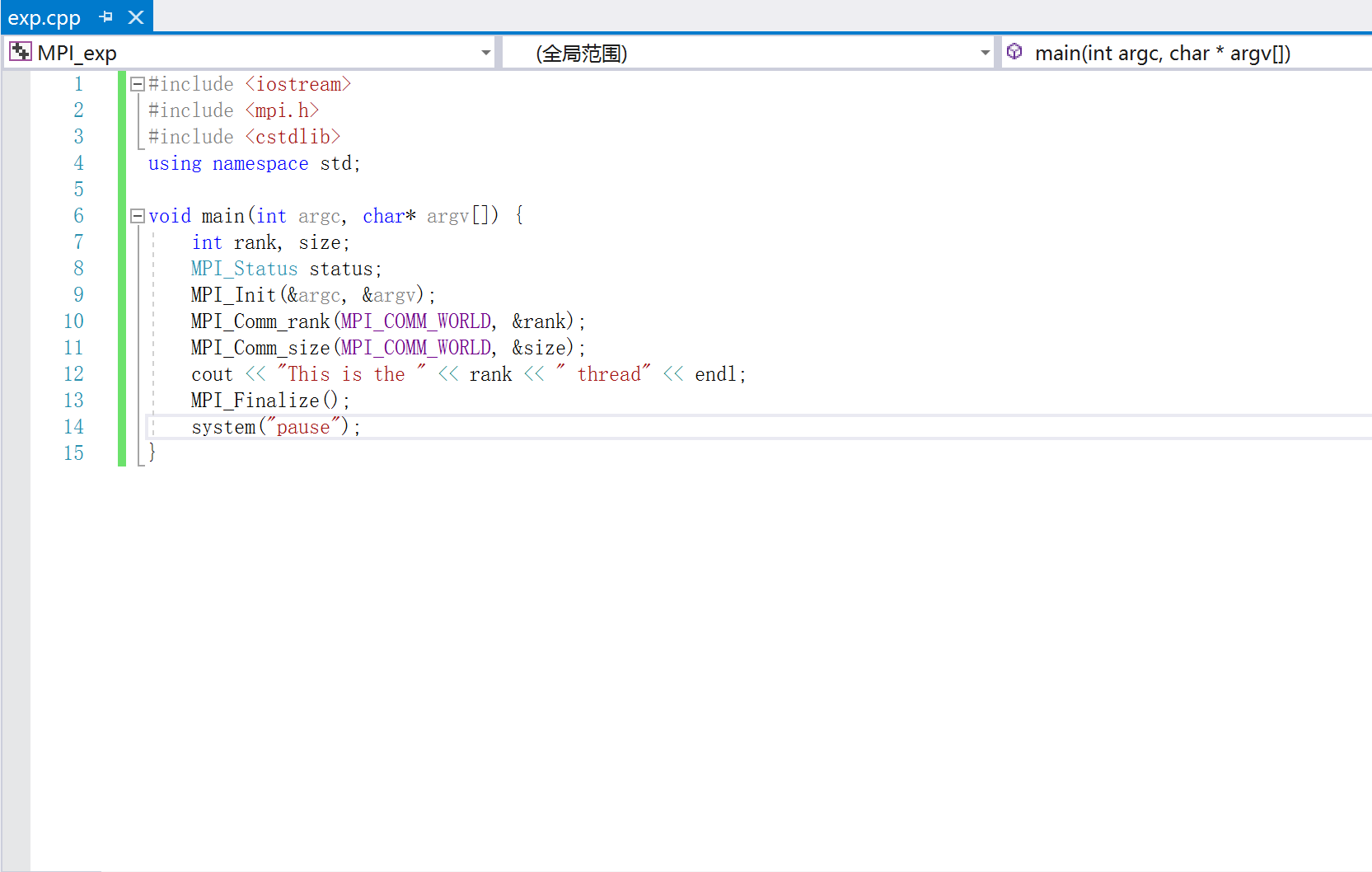Screen dimensions: 1372x872
Task: Open the MPI_exp project dropdown
Action: click(x=485, y=53)
